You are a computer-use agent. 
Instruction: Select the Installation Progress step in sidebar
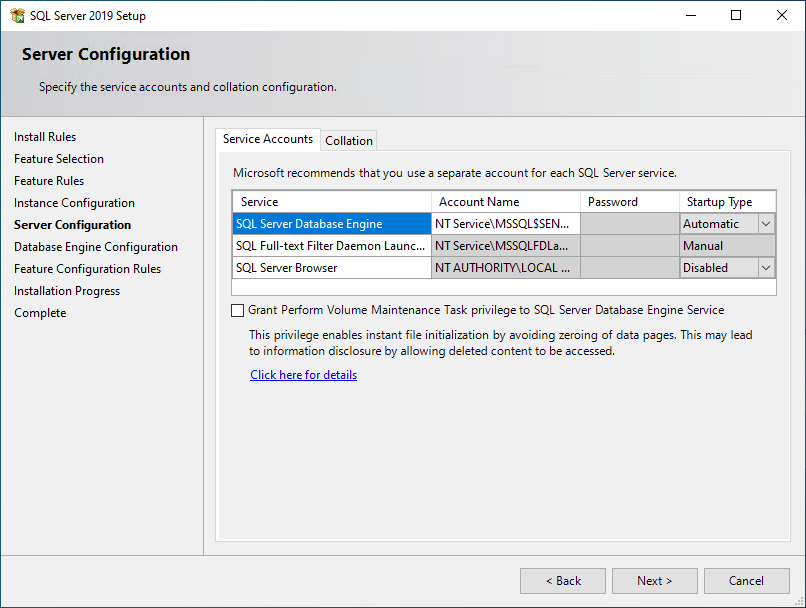[x=67, y=290]
